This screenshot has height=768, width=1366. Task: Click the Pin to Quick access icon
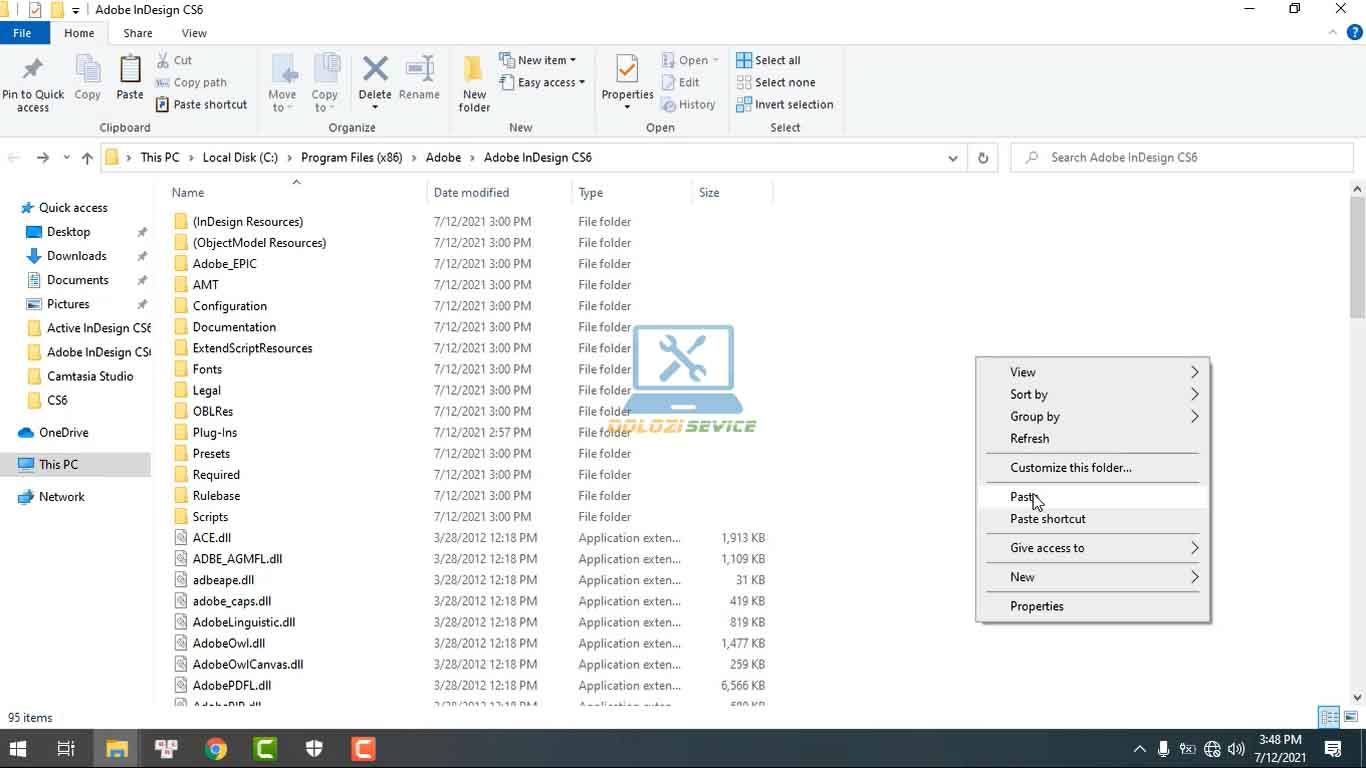[32, 70]
